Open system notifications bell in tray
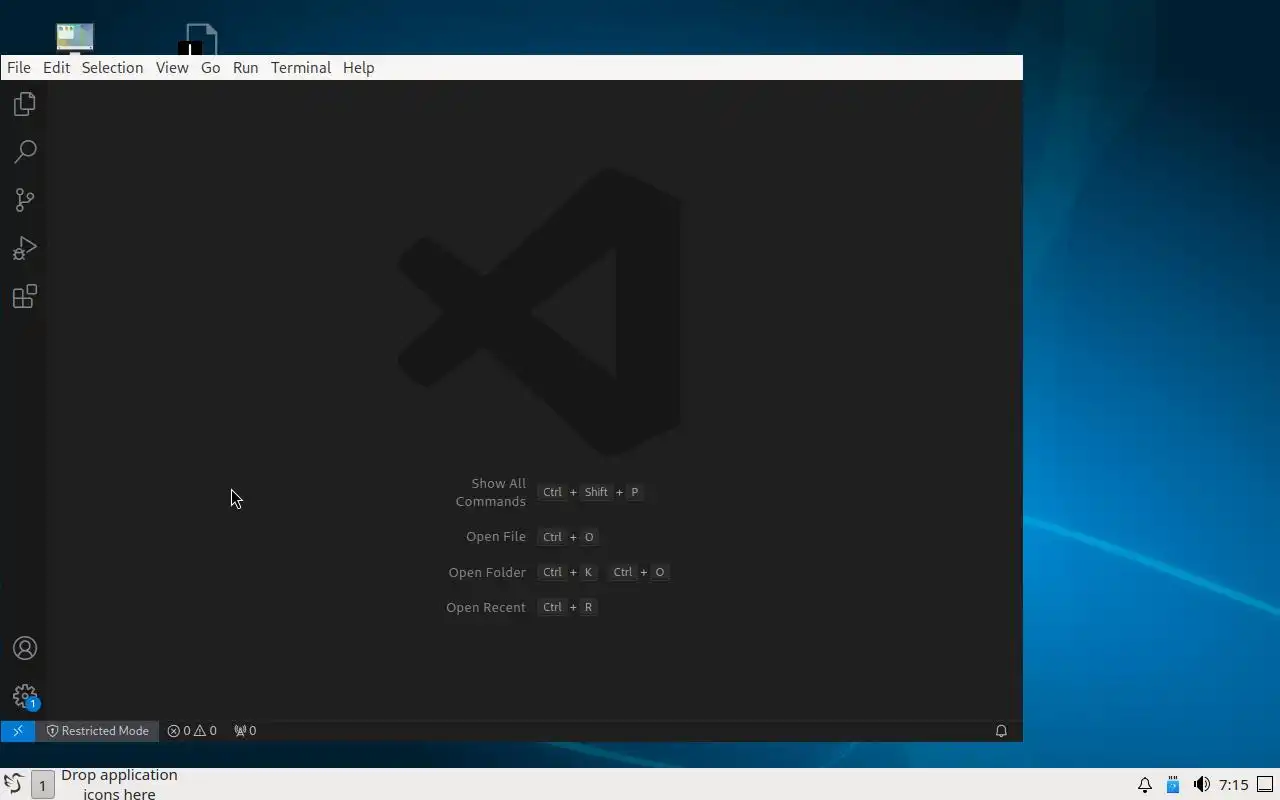1280x800 pixels. (x=1145, y=785)
